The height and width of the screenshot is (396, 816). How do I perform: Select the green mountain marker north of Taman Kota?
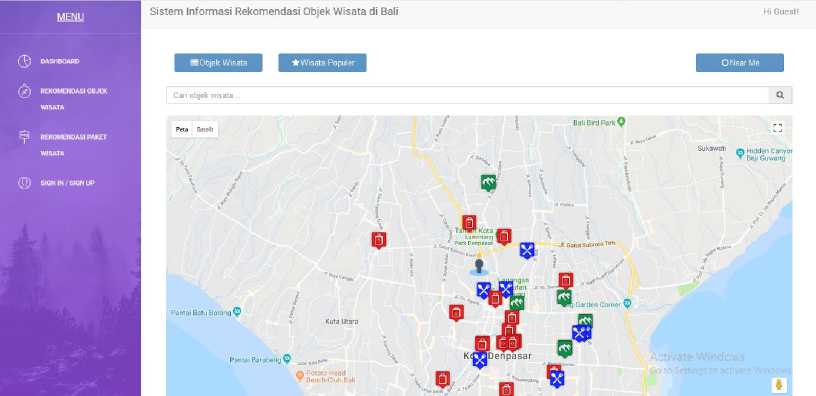(x=488, y=183)
